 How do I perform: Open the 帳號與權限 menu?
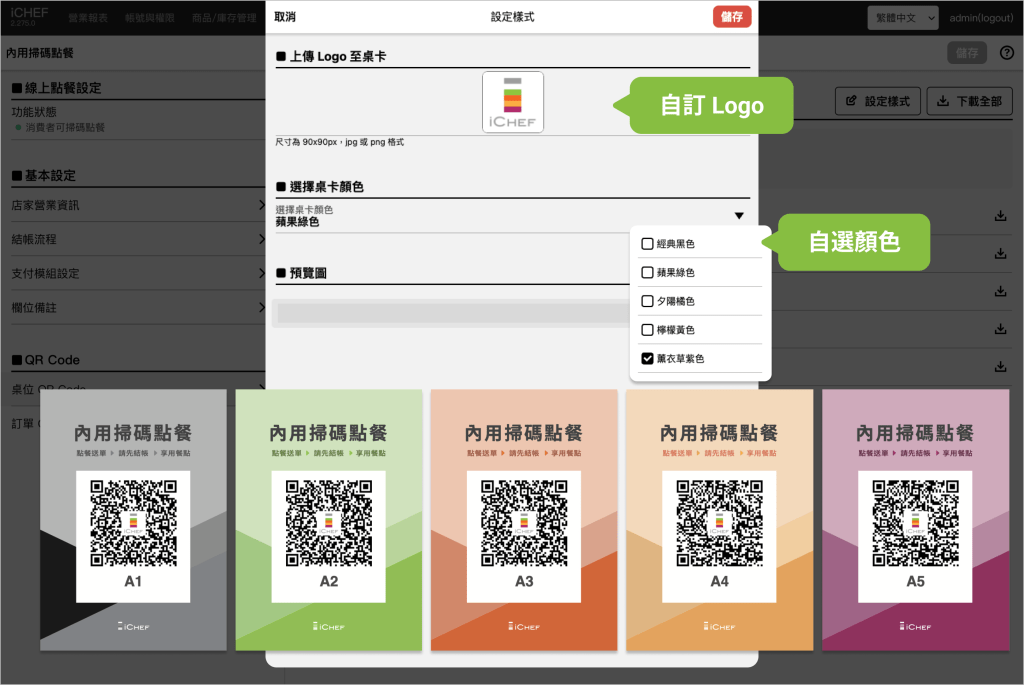coord(148,18)
